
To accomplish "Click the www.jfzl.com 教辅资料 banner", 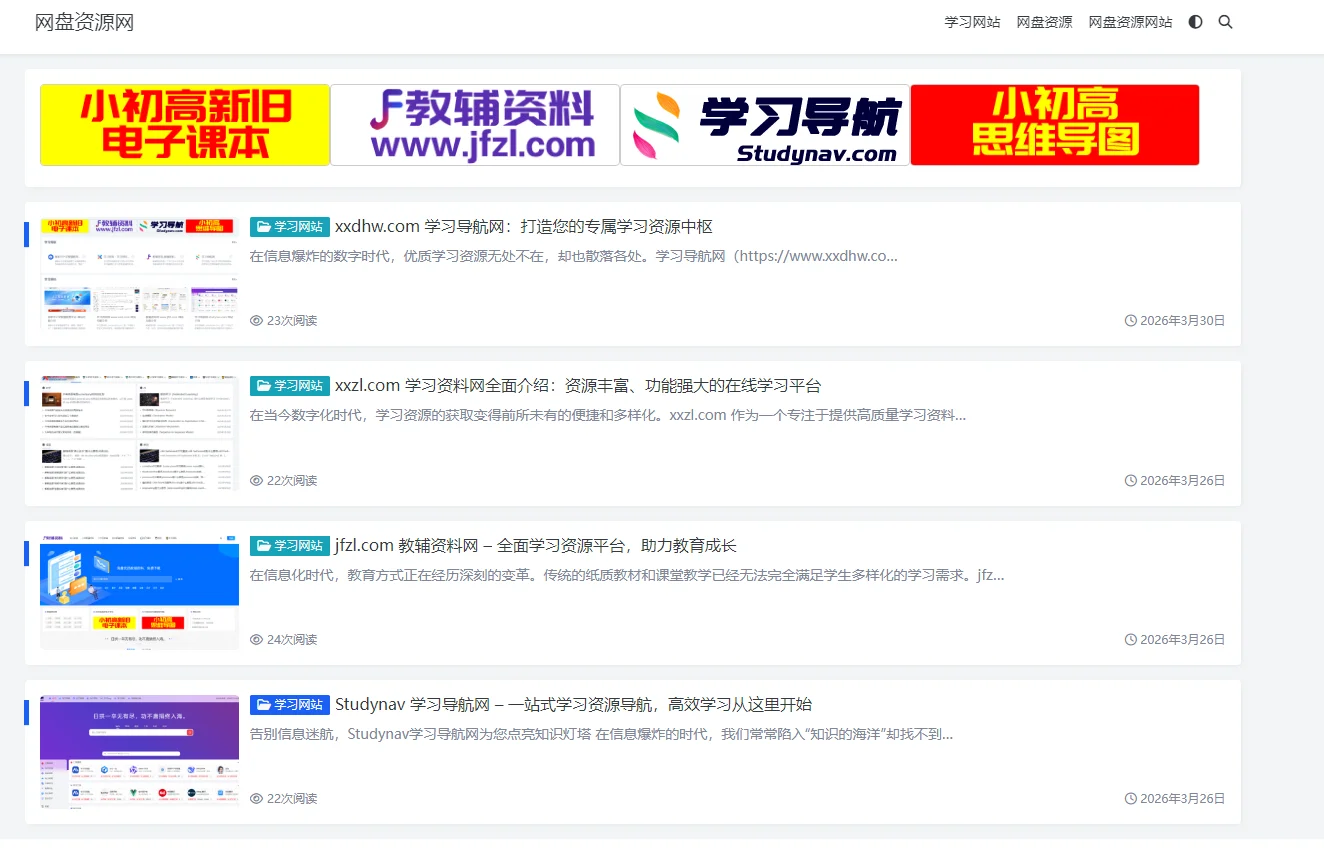I will [x=474, y=125].
